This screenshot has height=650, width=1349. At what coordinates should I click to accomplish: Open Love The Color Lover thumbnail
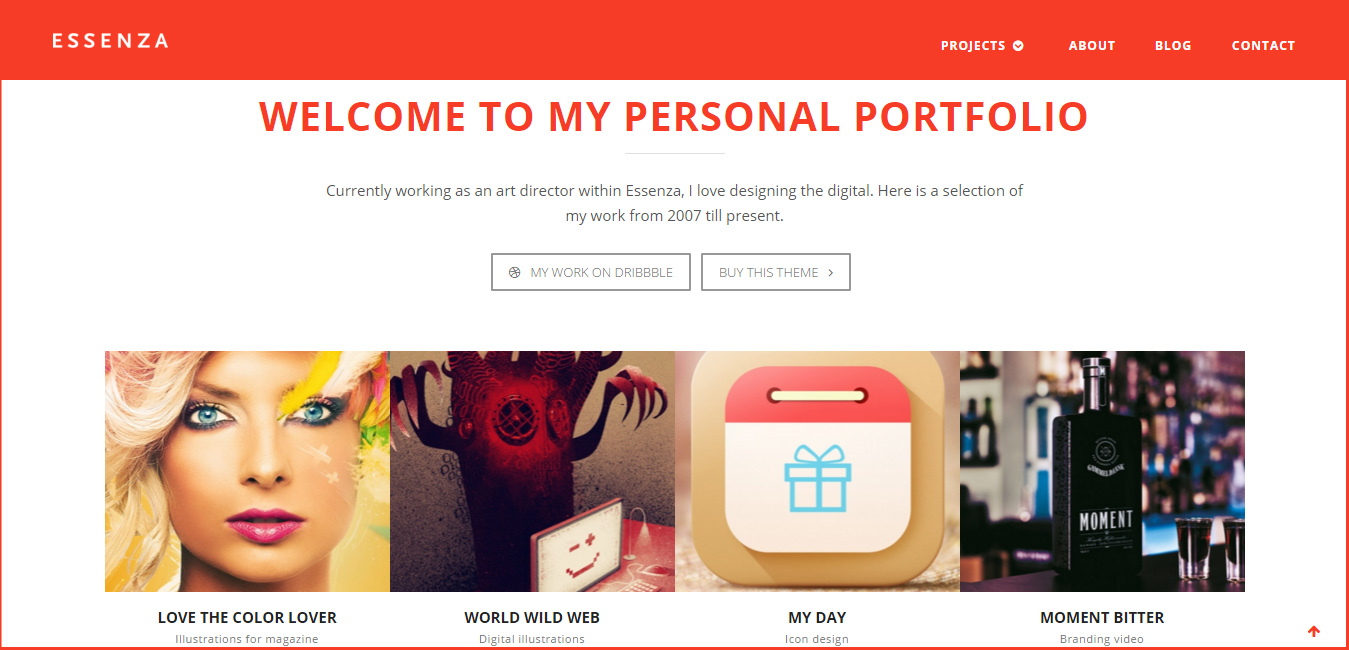(247, 471)
